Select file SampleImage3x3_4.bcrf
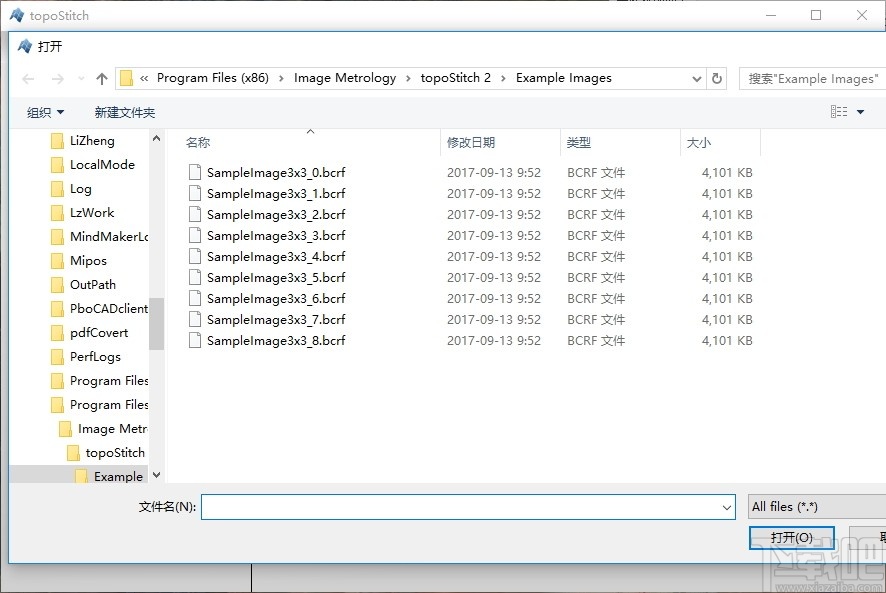The image size is (886, 593). coord(276,256)
